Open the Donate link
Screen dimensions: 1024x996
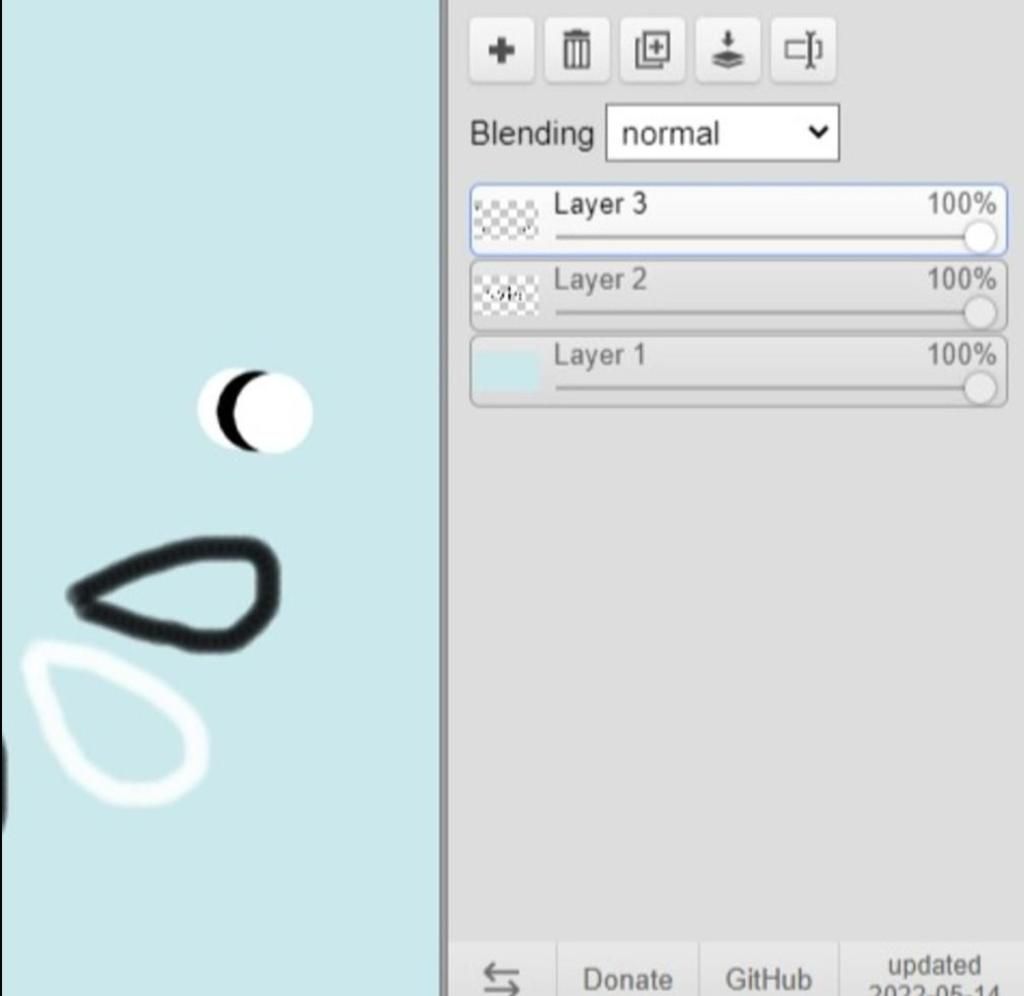[x=628, y=978]
